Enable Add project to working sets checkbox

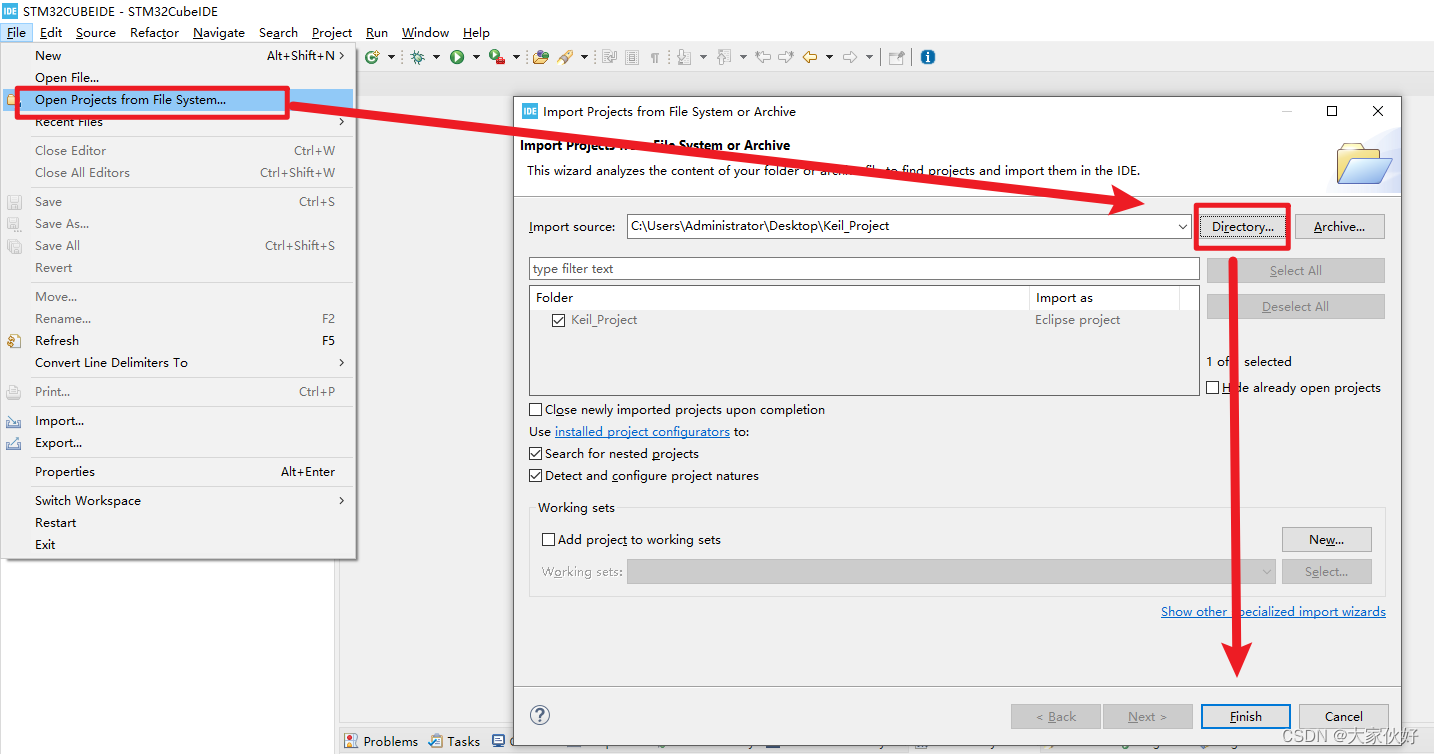(x=548, y=539)
